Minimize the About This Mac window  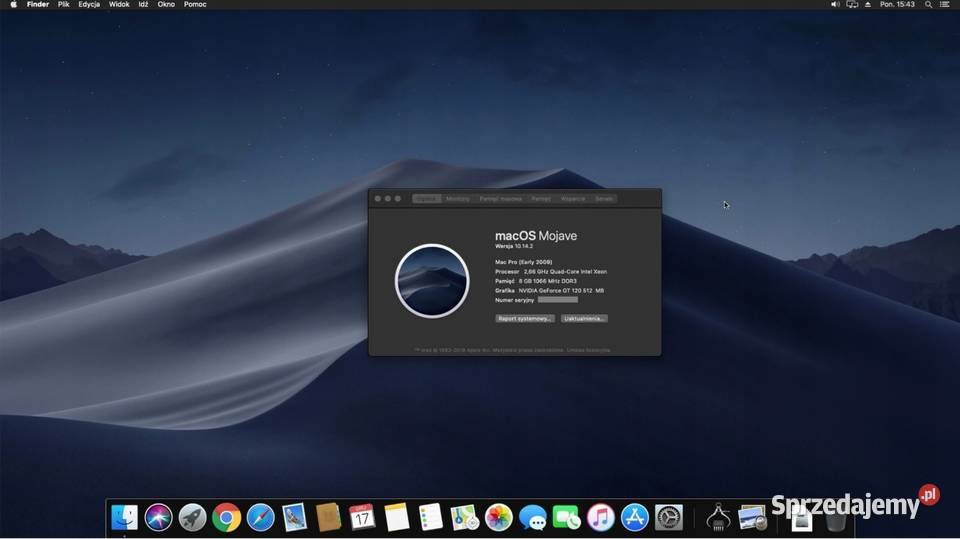point(388,198)
